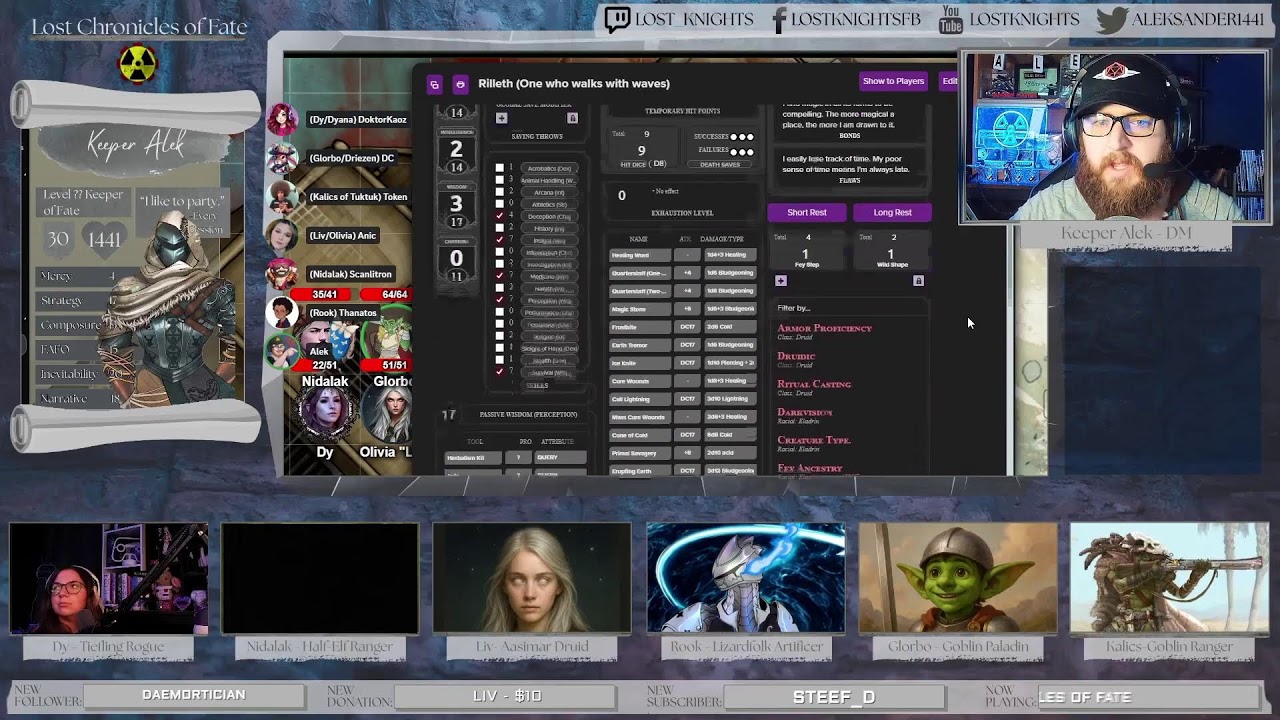
Task: Click the Wild Shape resource value
Action: (x=891, y=255)
